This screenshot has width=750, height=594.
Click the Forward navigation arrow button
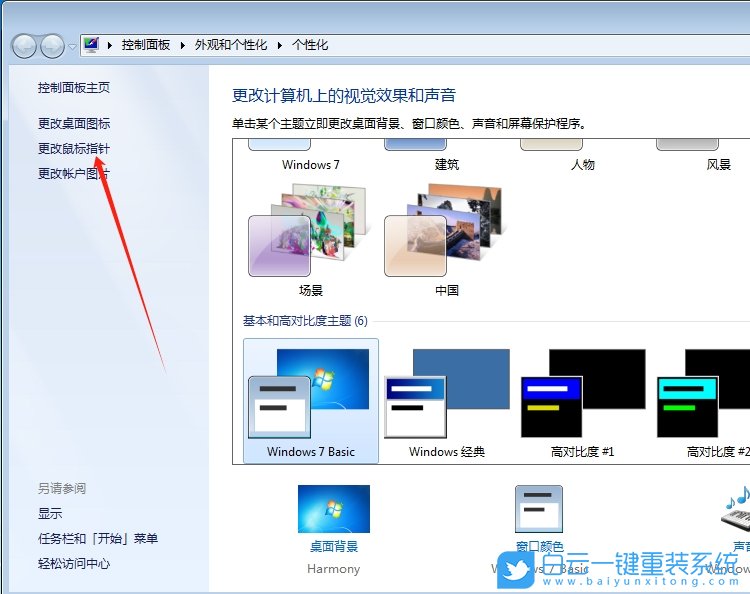point(52,46)
